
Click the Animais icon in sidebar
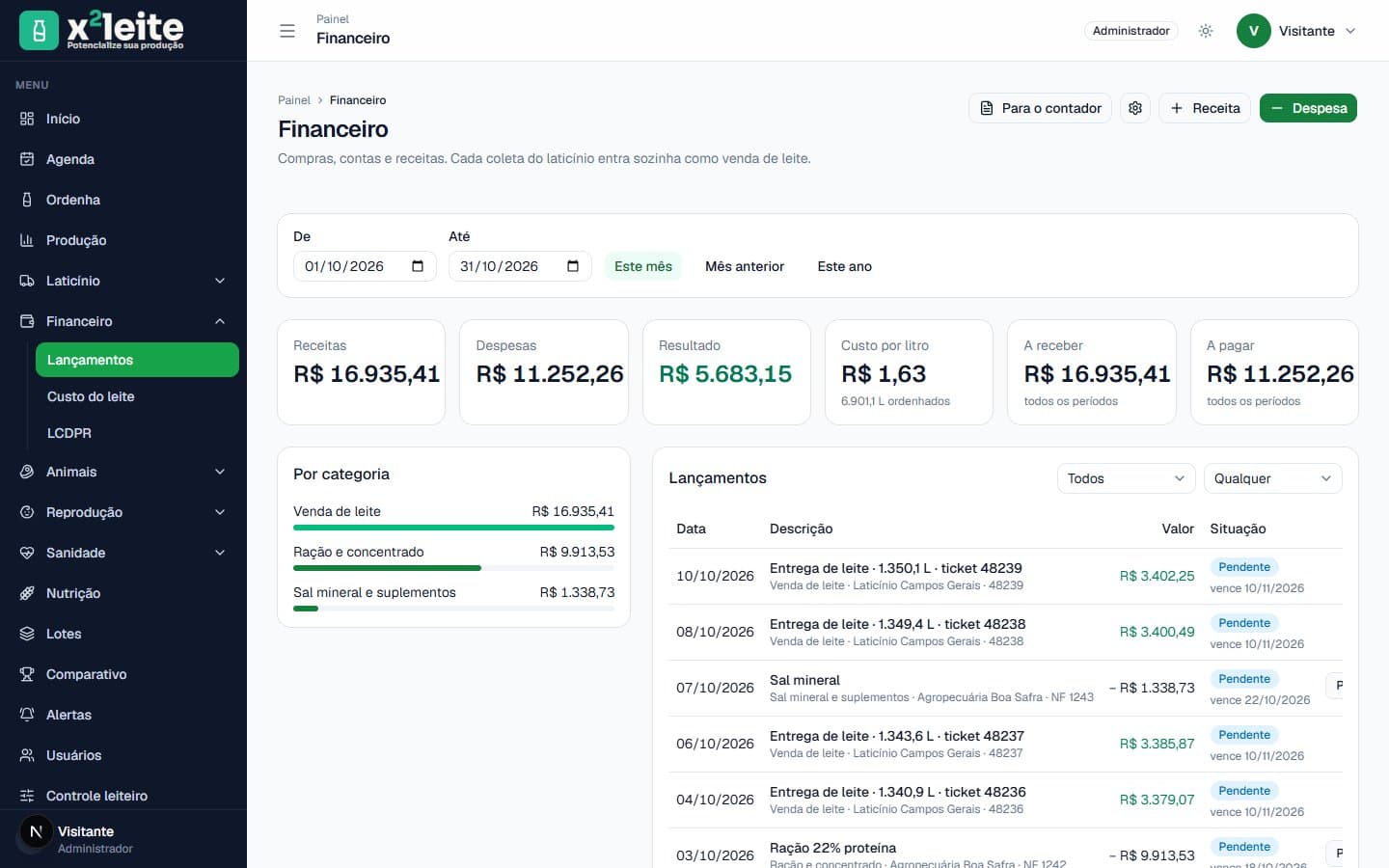point(27,472)
